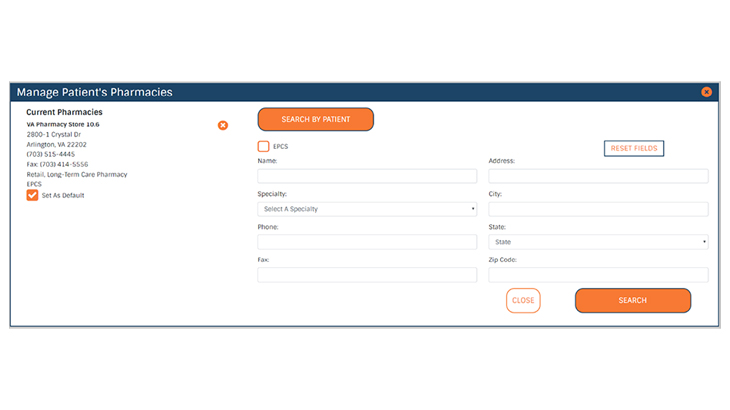Click the phone number (703) 515-4445
The width and height of the screenshot is (730, 410).
point(50,154)
